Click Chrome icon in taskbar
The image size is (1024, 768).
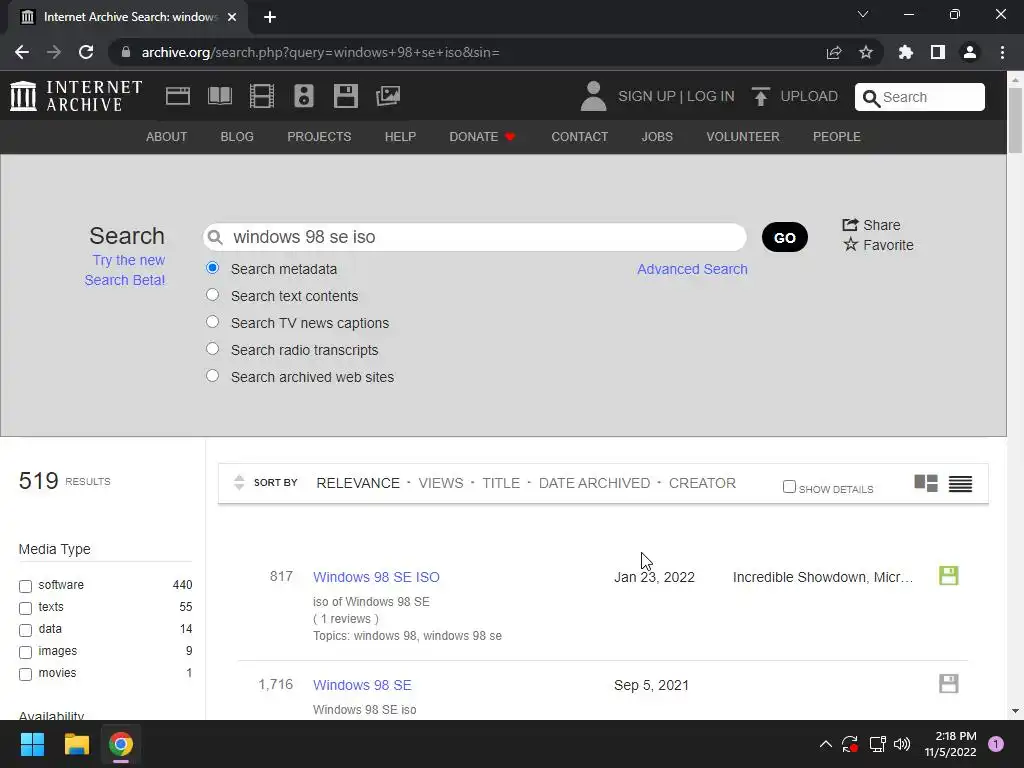point(121,744)
